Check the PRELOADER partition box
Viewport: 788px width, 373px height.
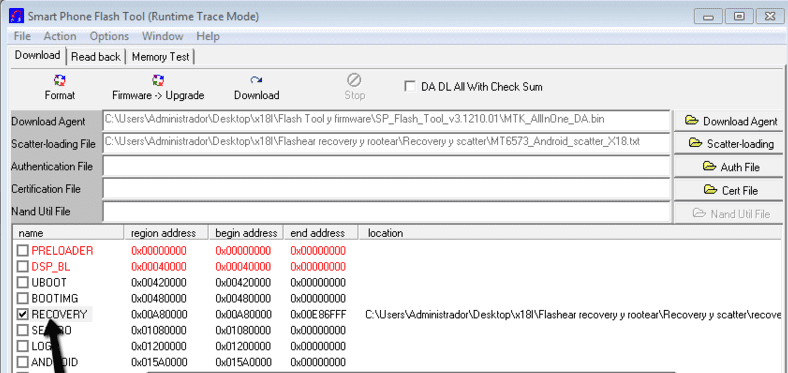click(23, 250)
